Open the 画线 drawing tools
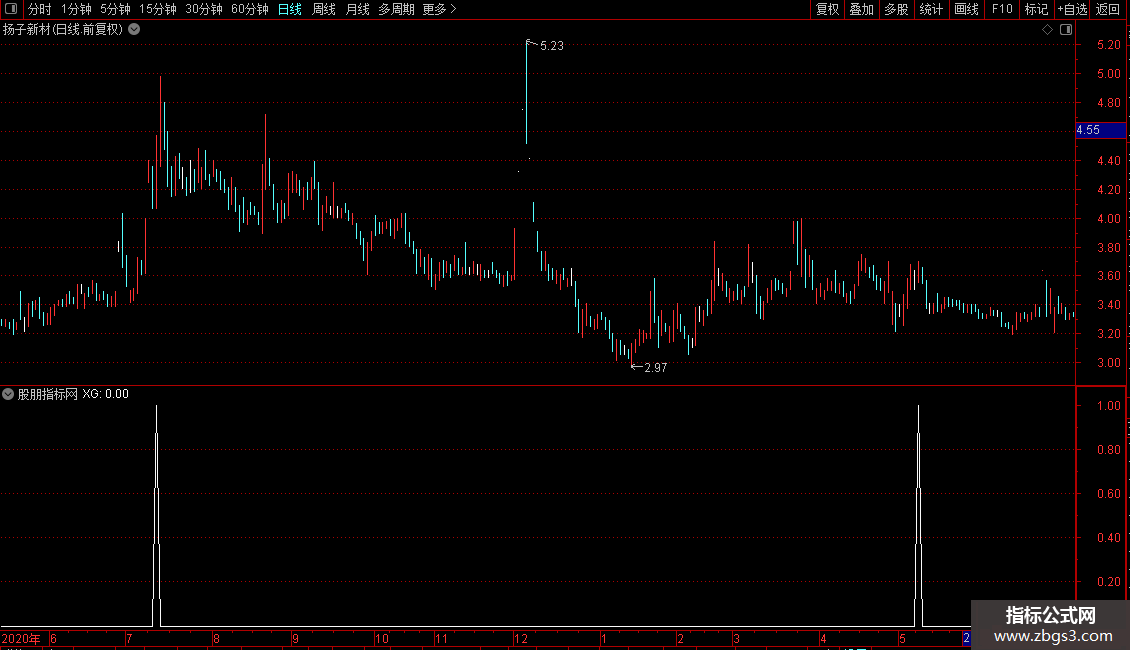The width and height of the screenshot is (1130, 650). (966, 9)
